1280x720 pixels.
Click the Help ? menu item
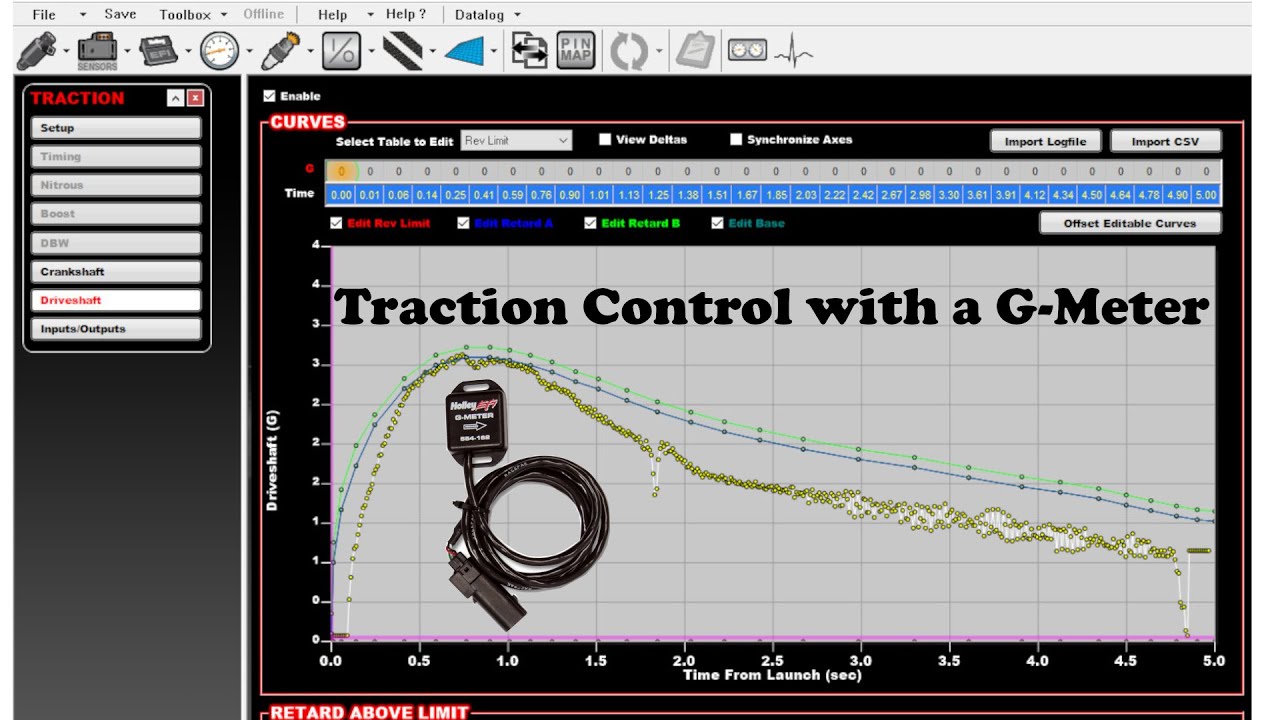pyautogui.click(x=406, y=15)
